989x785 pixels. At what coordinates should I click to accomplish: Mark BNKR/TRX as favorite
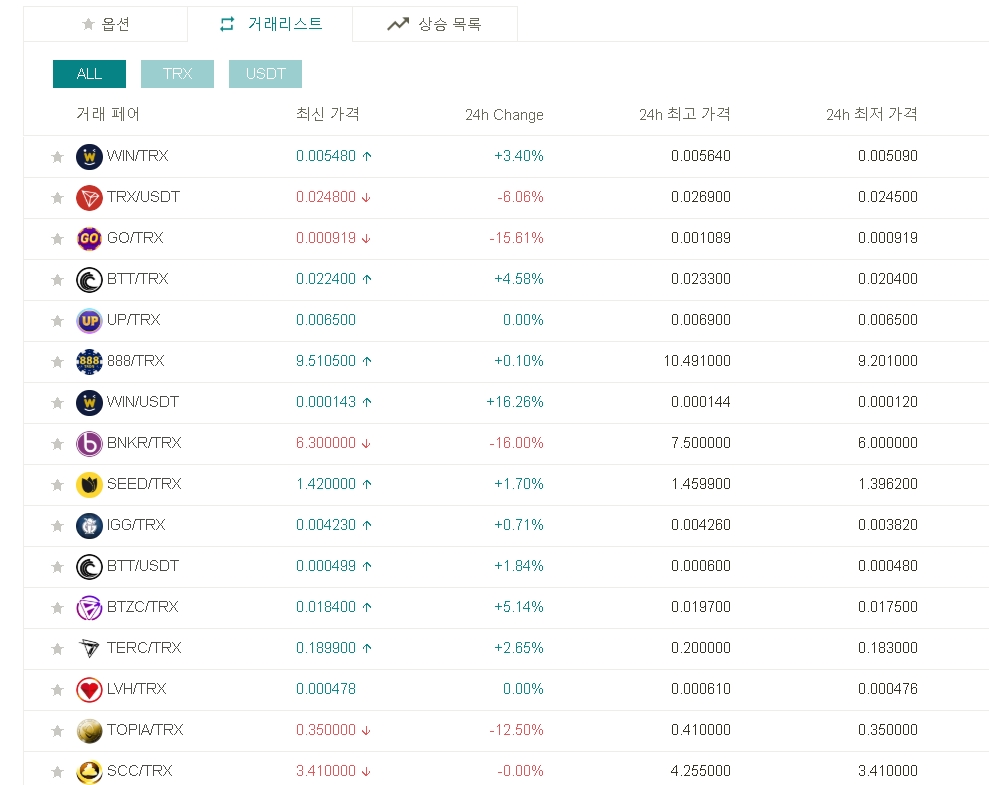[57, 443]
